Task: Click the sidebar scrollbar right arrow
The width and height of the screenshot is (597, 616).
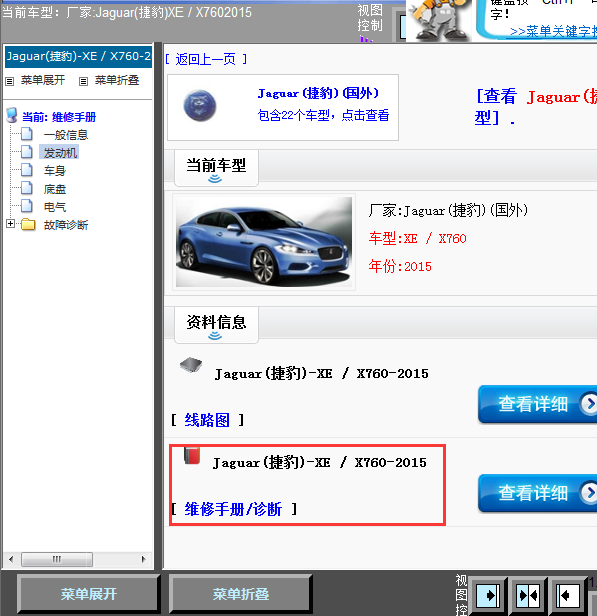Action: 143,559
